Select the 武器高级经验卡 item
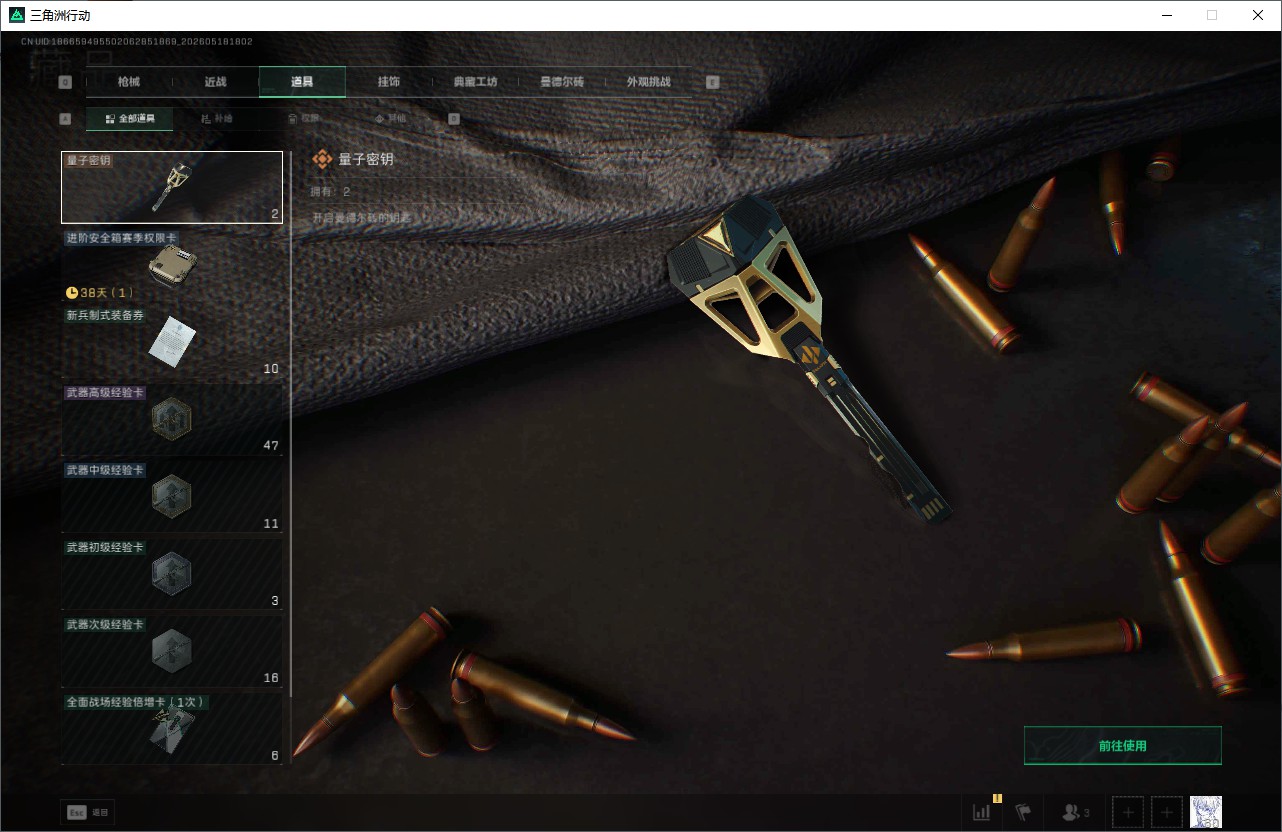 (x=172, y=420)
